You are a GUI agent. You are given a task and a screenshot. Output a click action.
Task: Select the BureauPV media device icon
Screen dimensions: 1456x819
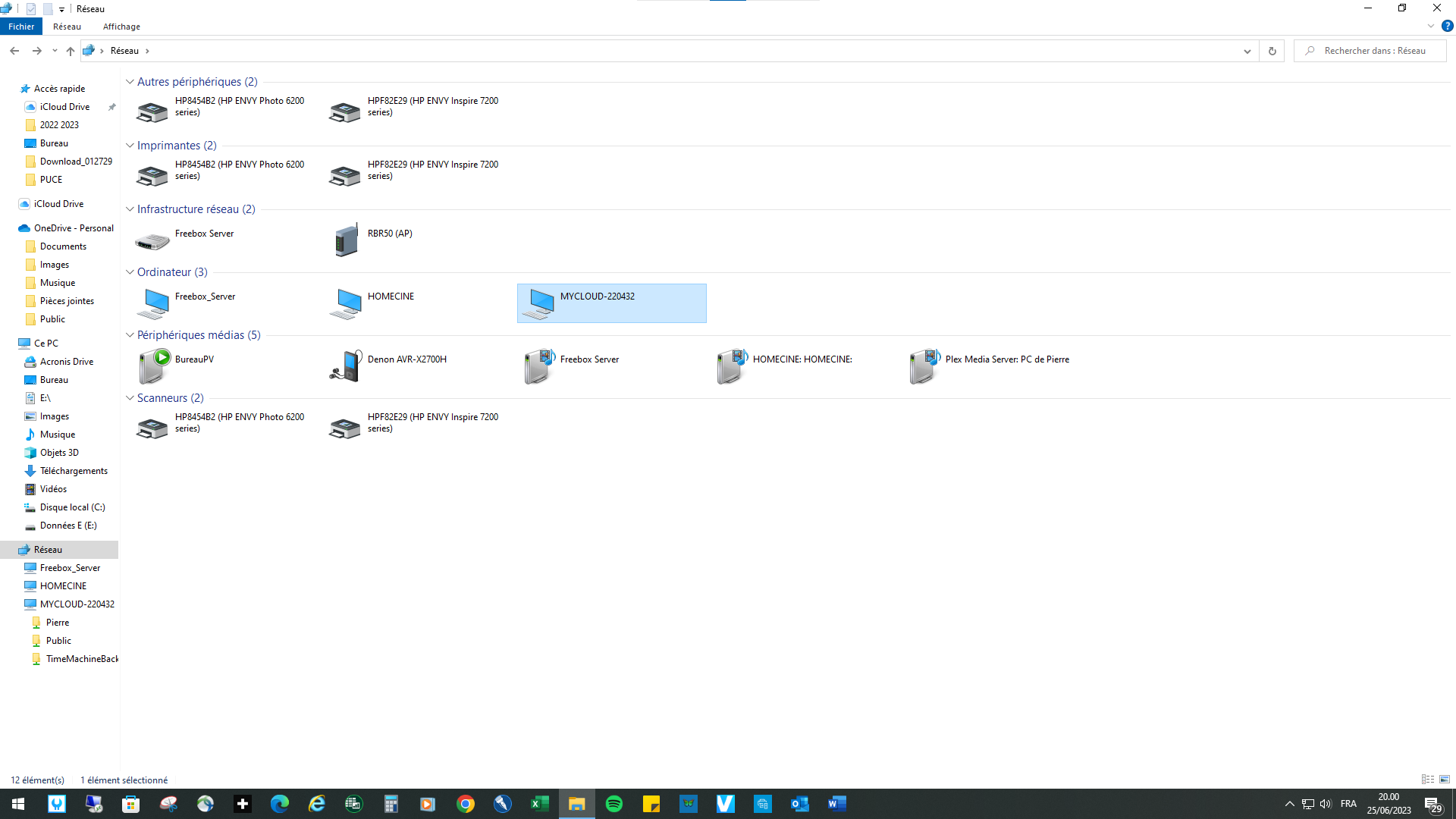tap(155, 366)
